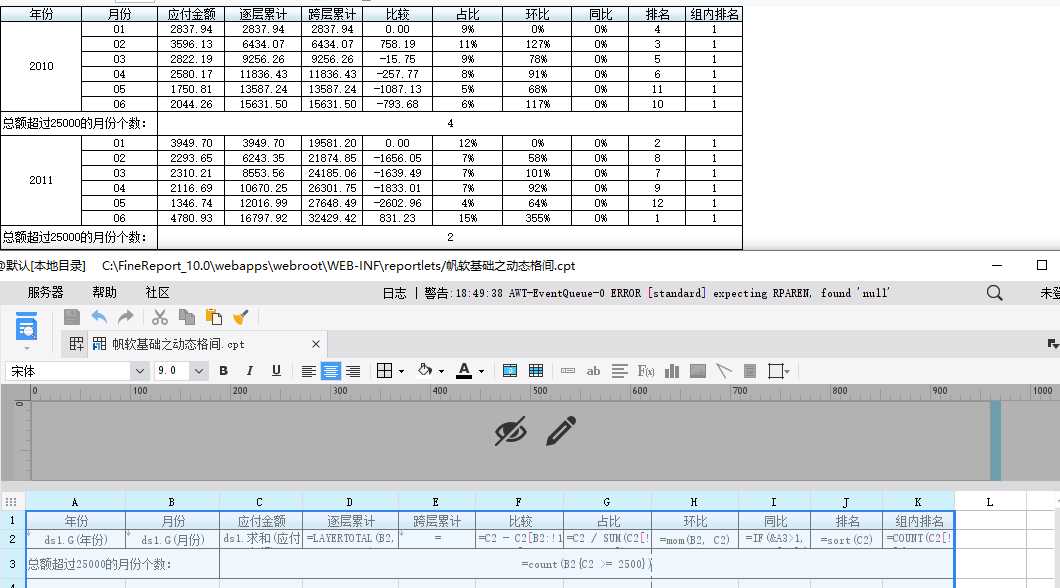Click the pencil edit parameter panel icon
Screen dimensions: 1060x588
point(561,431)
